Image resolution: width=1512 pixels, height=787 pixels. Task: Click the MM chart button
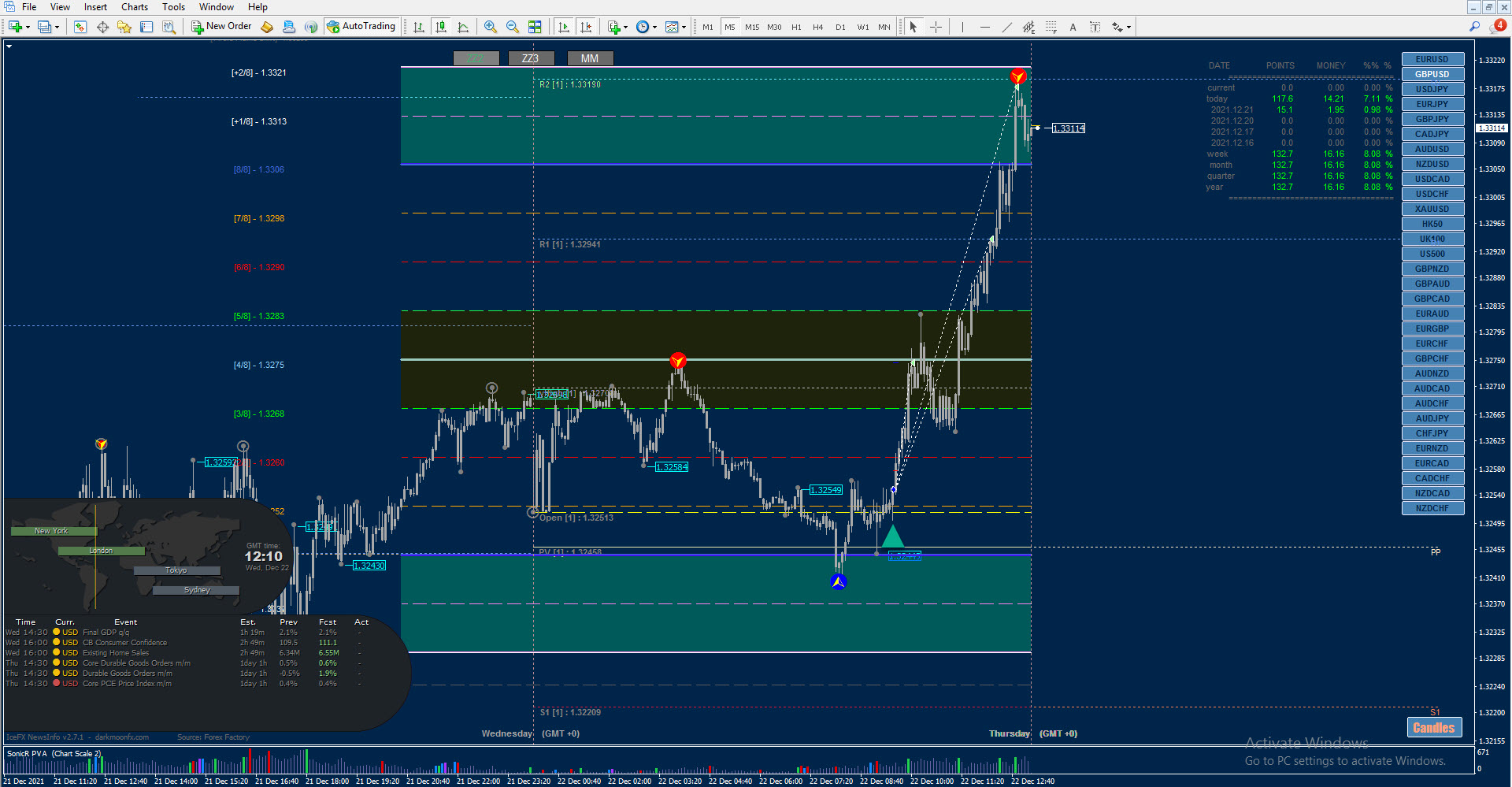(x=590, y=58)
